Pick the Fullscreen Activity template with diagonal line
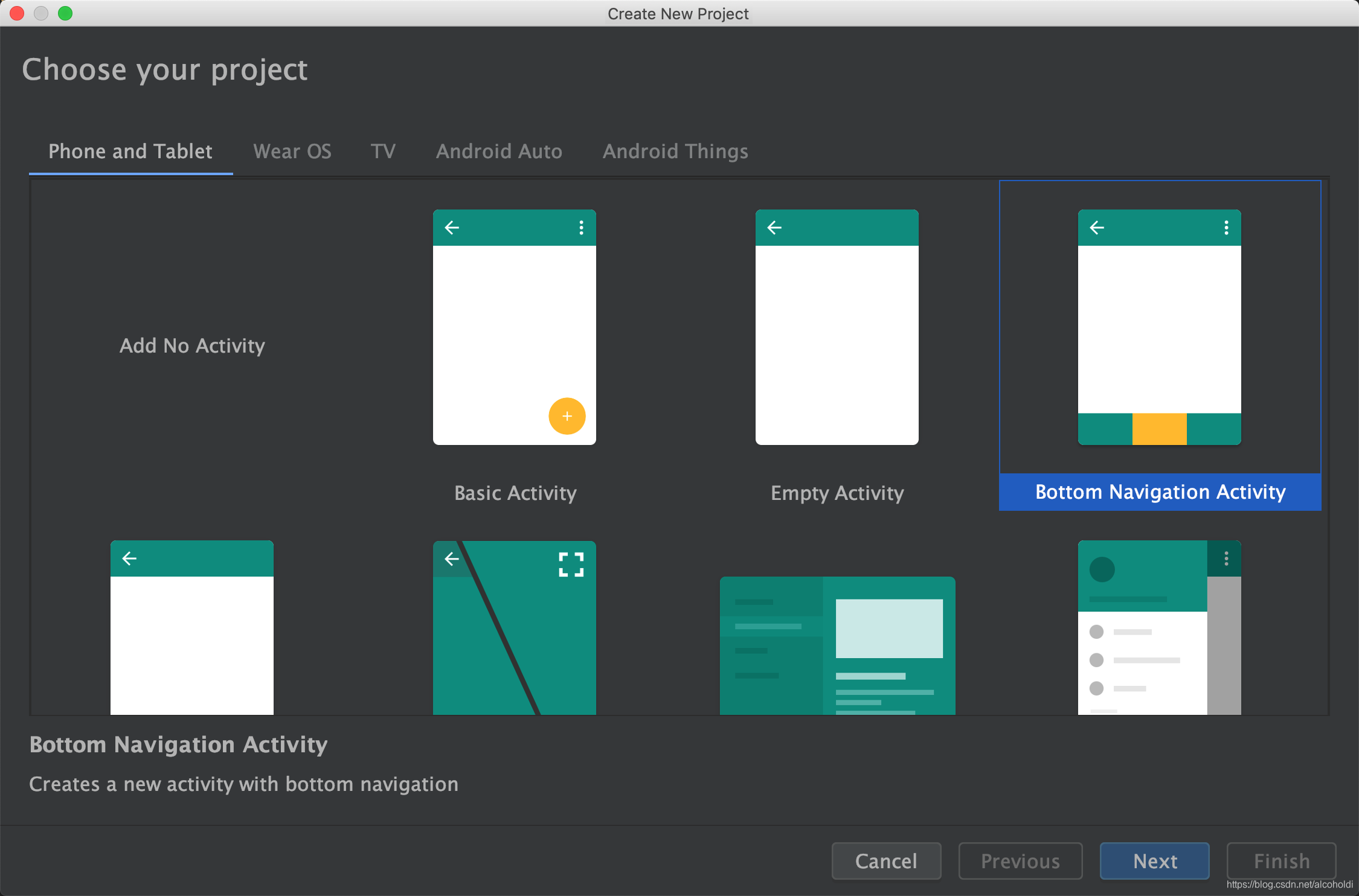 tap(515, 628)
